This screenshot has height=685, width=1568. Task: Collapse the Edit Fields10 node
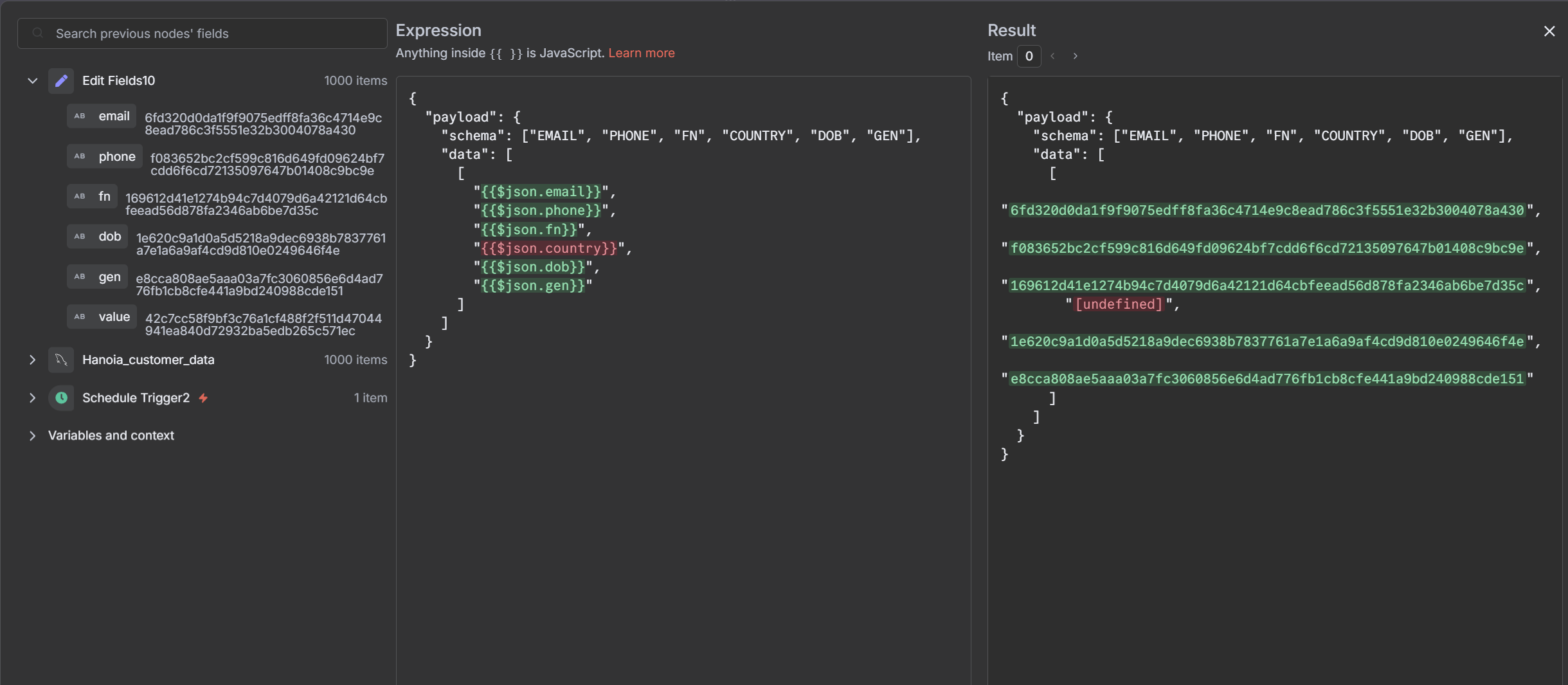tap(32, 81)
